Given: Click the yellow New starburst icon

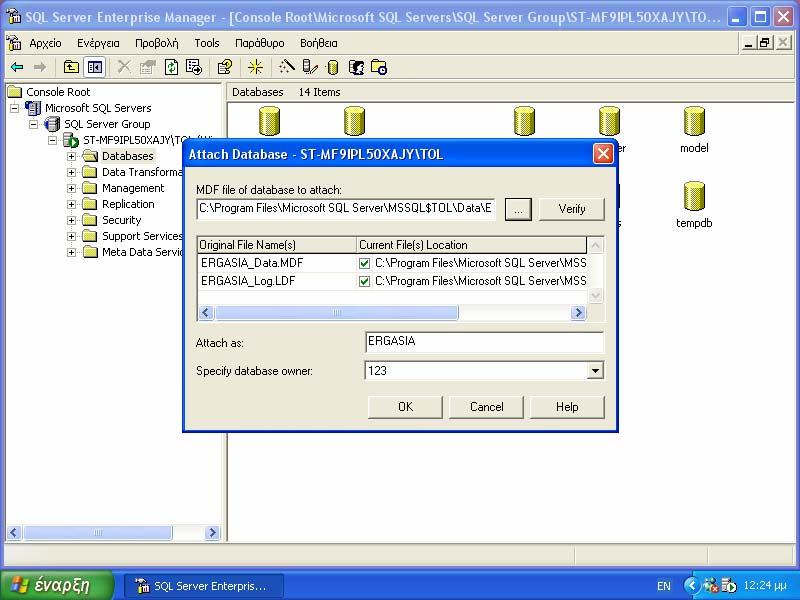Looking at the screenshot, I should coord(256,67).
